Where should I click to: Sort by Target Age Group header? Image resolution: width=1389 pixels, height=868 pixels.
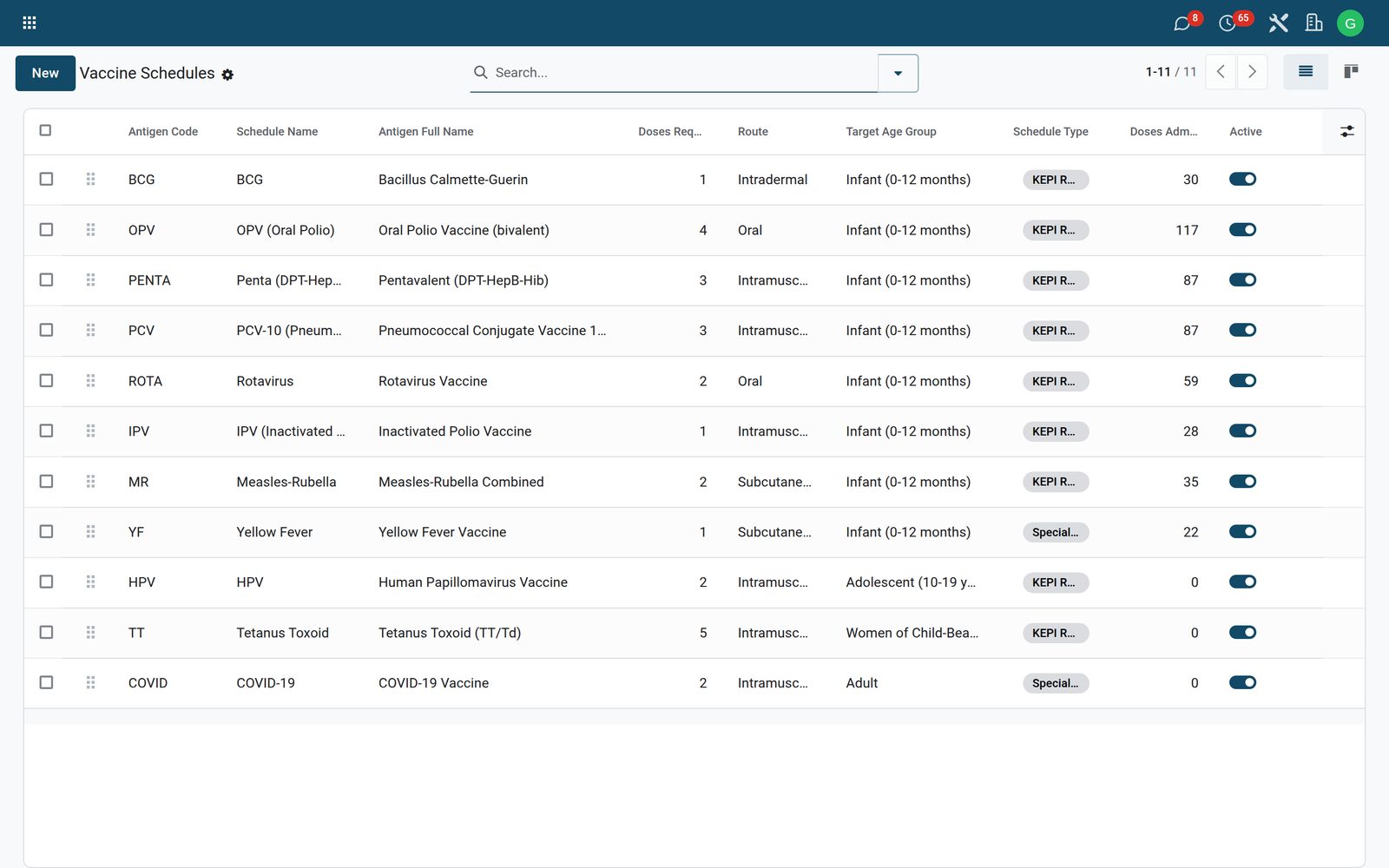pyautogui.click(x=891, y=132)
